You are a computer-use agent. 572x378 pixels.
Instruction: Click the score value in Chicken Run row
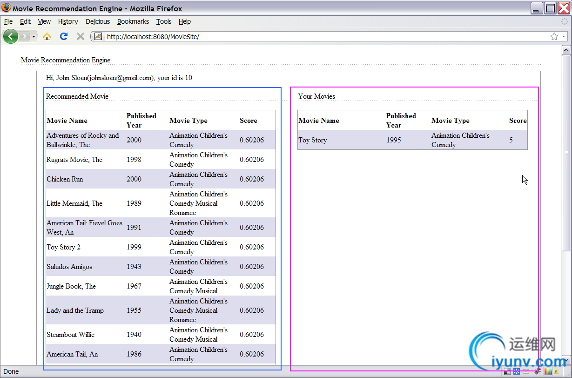[x=252, y=179]
